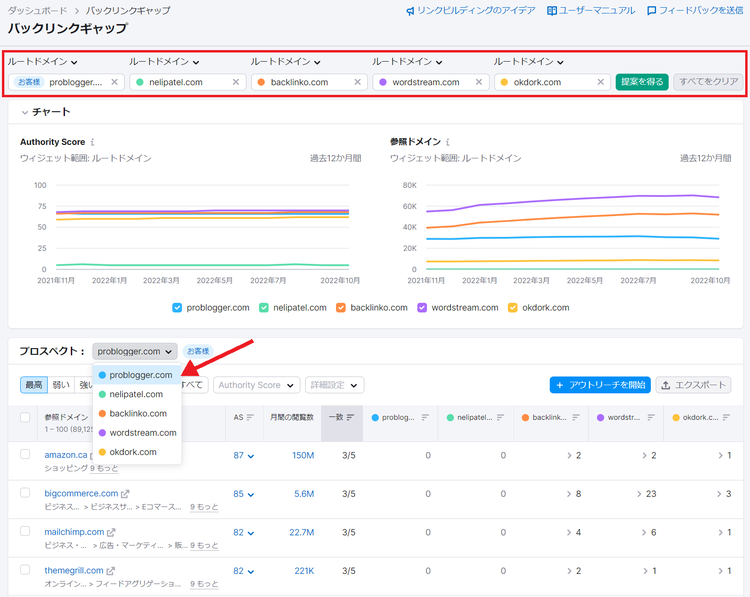Click the backlinko.com domain input field
This screenshot has height=597, width=750.
pyautogui.click(x=309, y=82)
